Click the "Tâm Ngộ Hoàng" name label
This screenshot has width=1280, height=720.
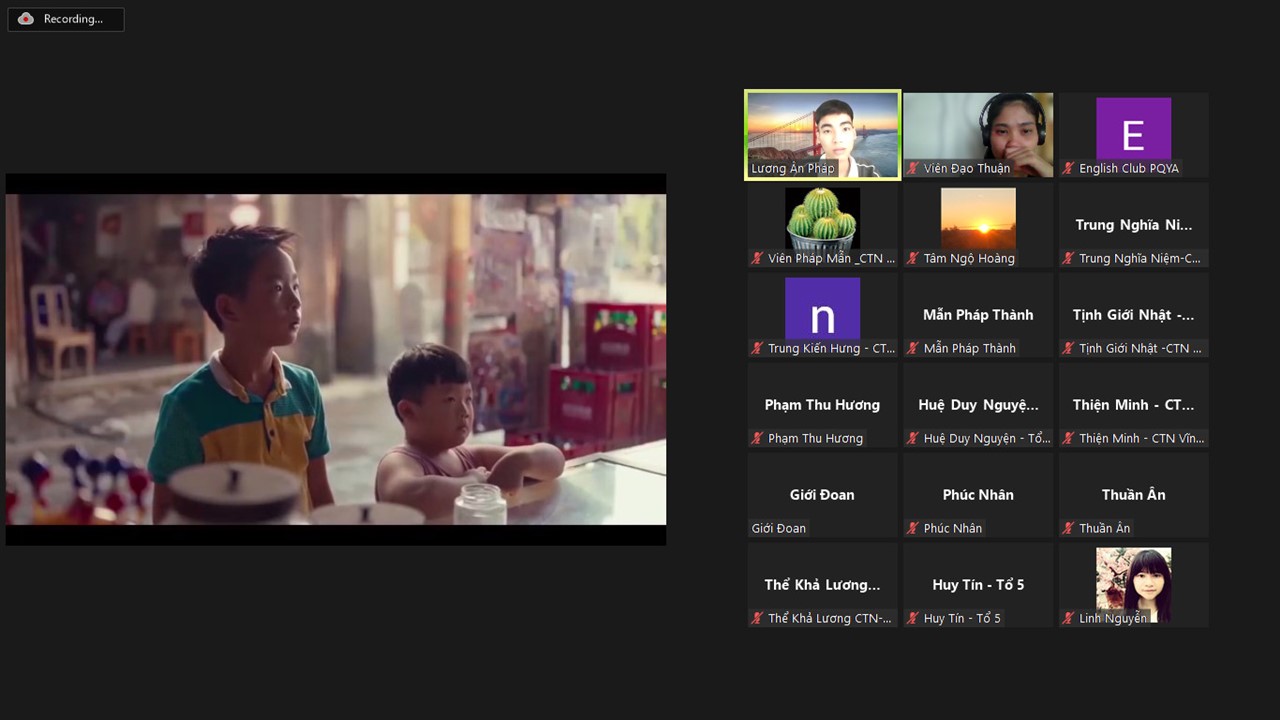point(969,259)
